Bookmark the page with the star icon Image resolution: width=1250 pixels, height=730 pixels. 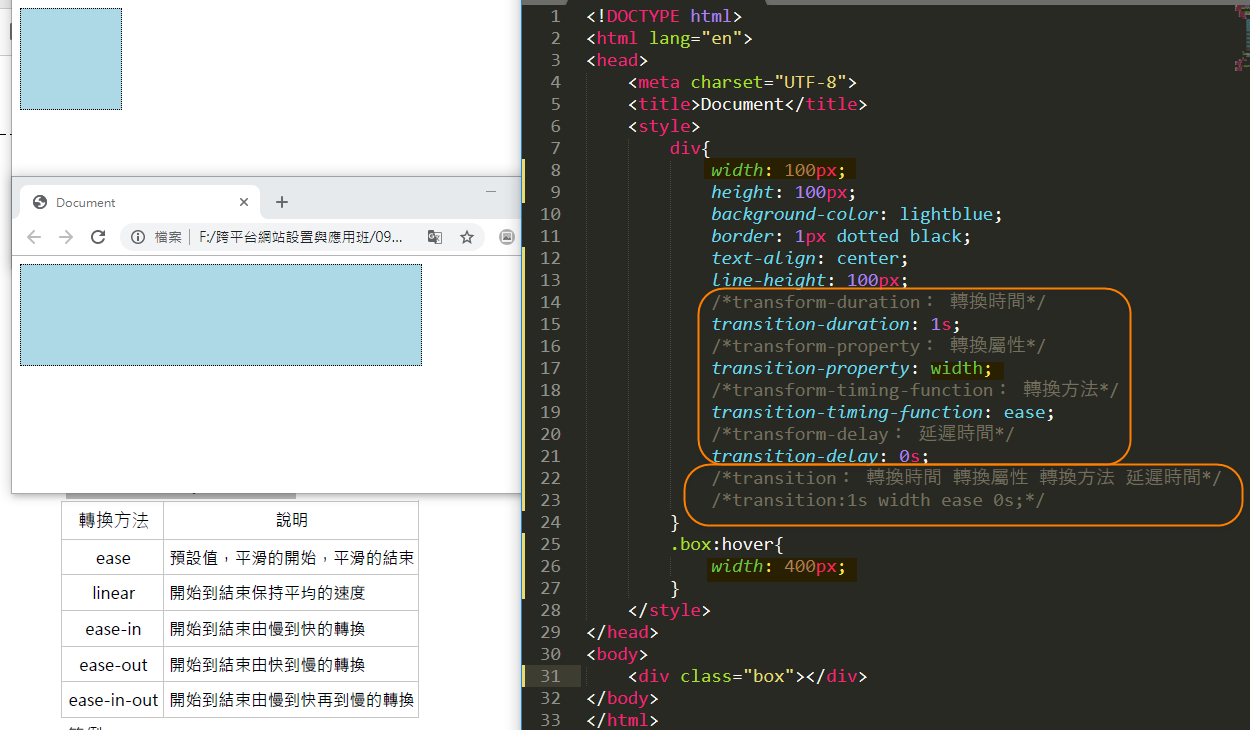[x=467, y=237]
